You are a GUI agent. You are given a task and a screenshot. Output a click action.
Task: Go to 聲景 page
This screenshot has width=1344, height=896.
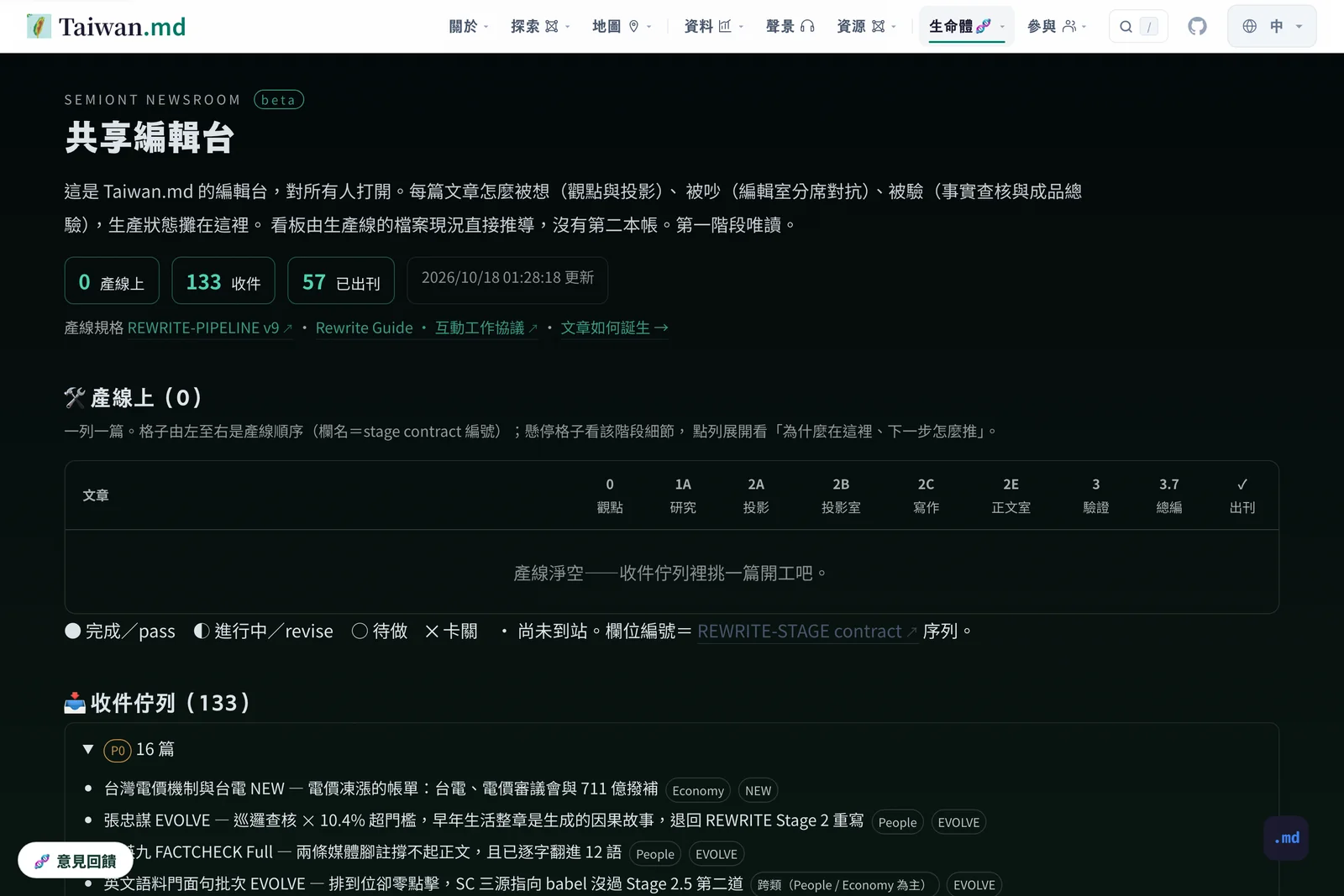790,26
